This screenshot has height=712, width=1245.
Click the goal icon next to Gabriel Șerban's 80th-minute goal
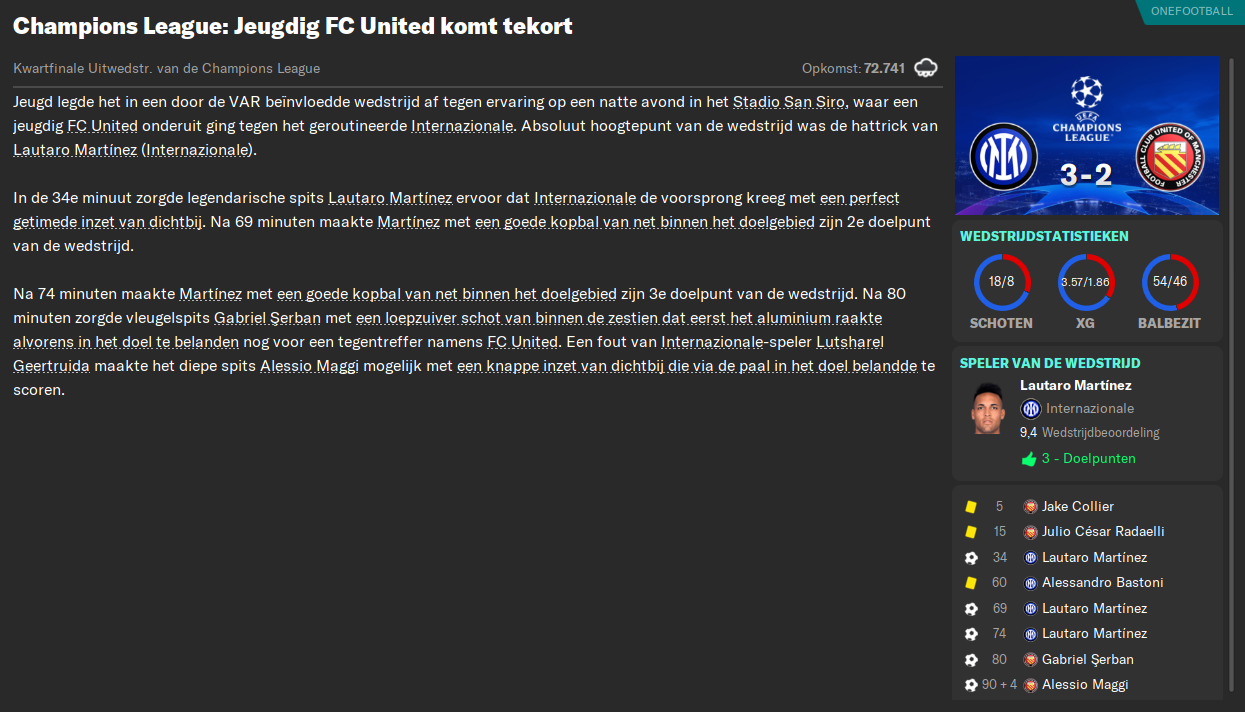click(x=969, y=659)
